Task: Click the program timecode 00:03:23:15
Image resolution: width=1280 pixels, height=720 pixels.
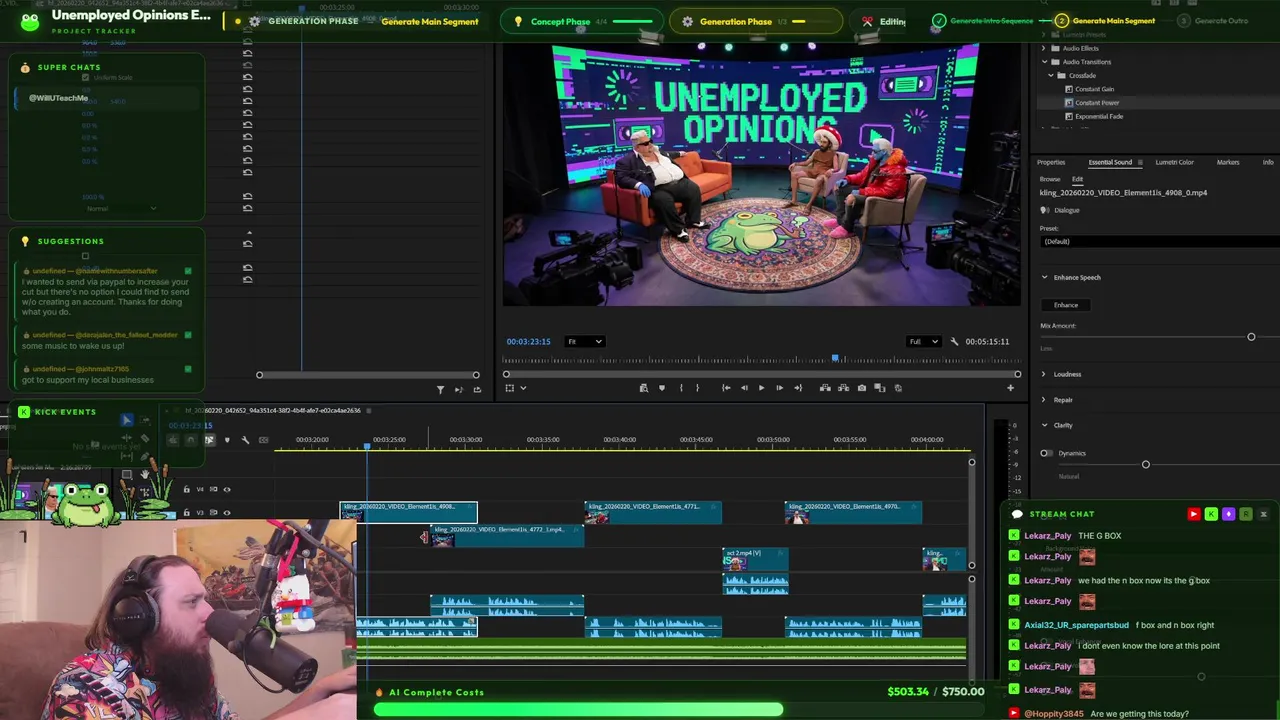Action: point(528,342)
